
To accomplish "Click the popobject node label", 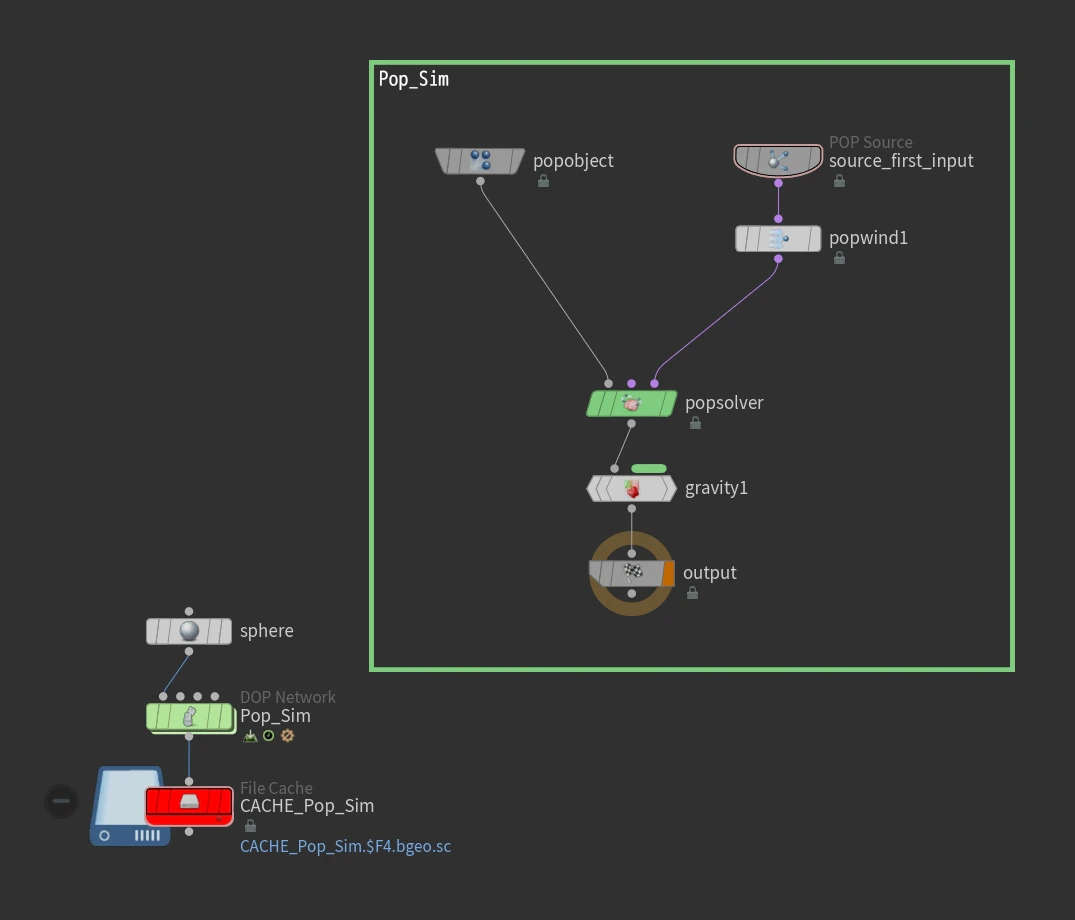I will tap(573, 161).
